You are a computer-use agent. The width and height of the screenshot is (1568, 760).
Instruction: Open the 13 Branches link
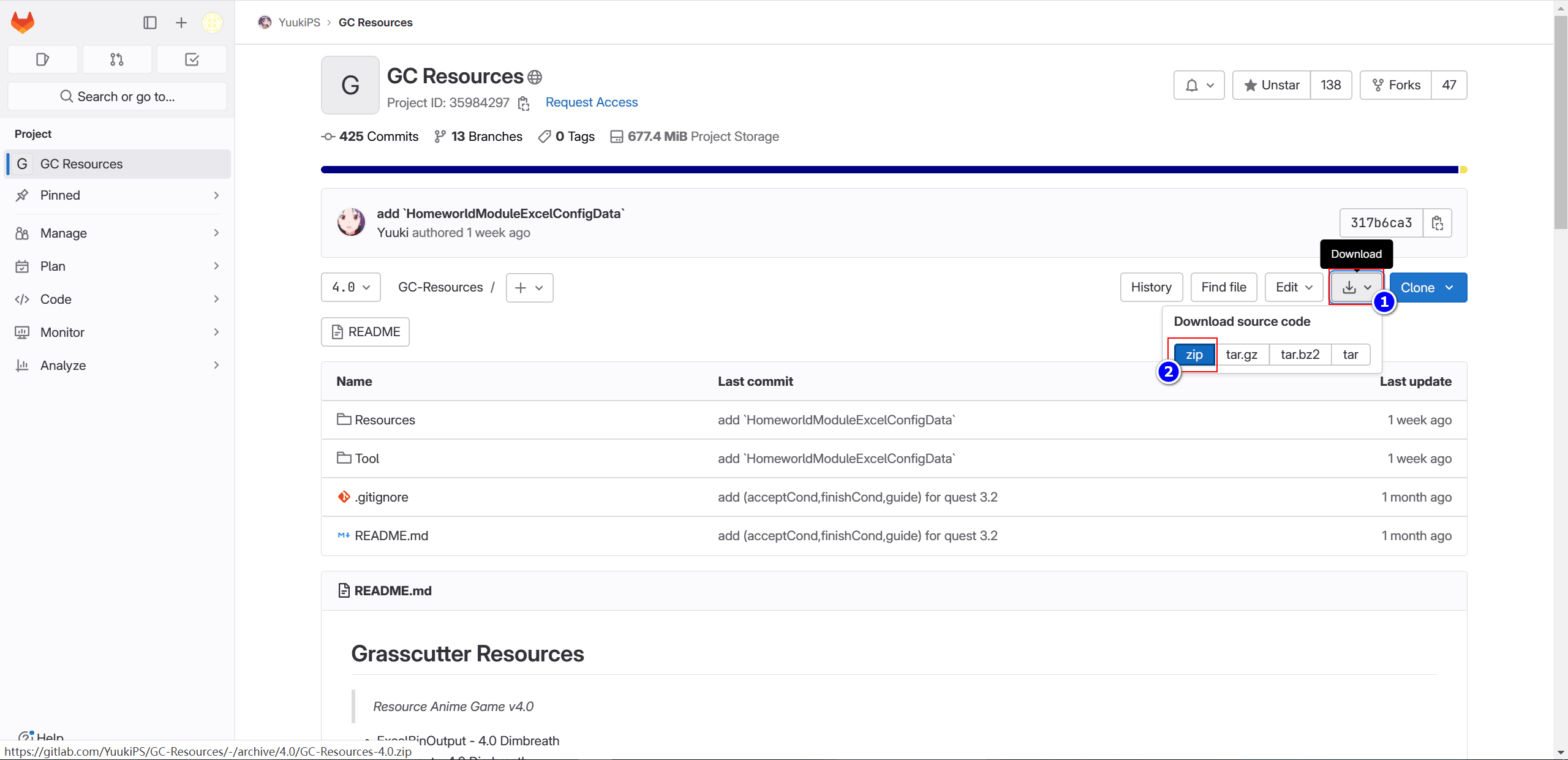point(478,137)
